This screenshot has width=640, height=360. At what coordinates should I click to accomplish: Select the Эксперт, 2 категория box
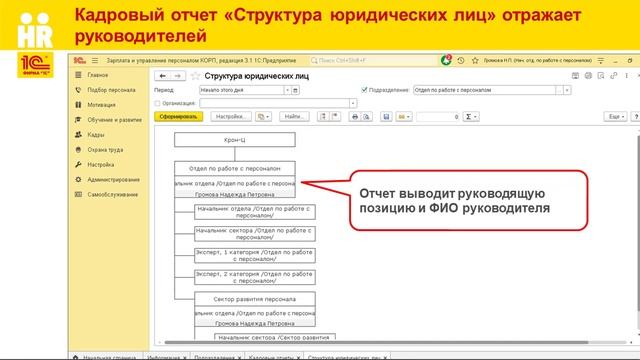(255, 277)
